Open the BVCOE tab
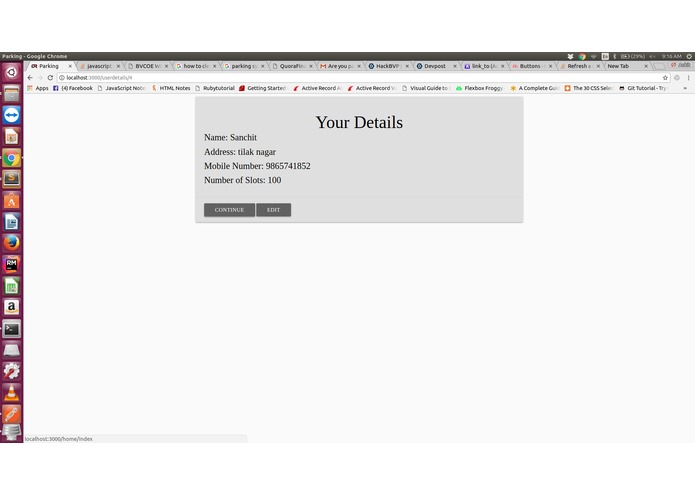Image resolution: width=695 pixels, height=494 pixels. pos(148,66)
